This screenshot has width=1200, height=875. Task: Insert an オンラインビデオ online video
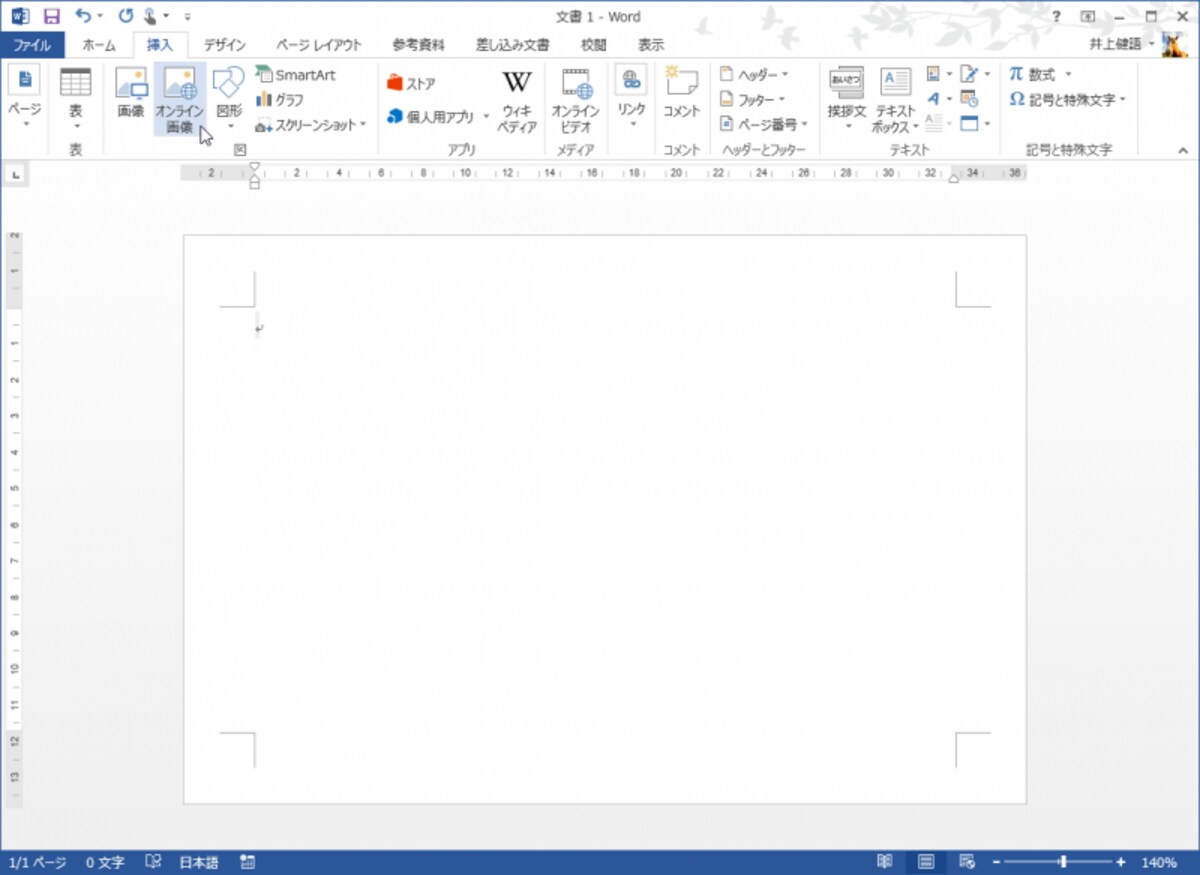click(x=576, y=100)
